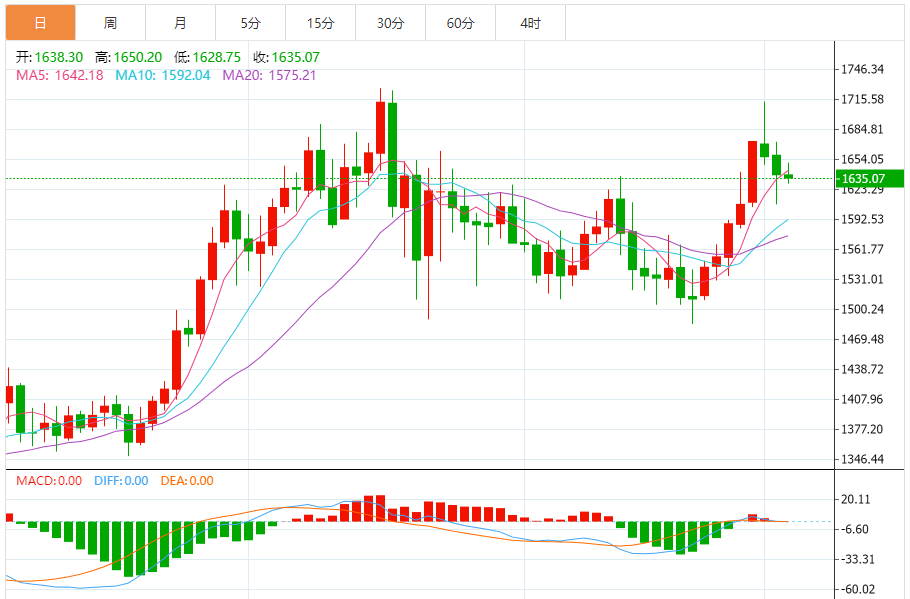Click the 开:1638.30 opening price text
The image size is (910, 599).
point(49,57)
